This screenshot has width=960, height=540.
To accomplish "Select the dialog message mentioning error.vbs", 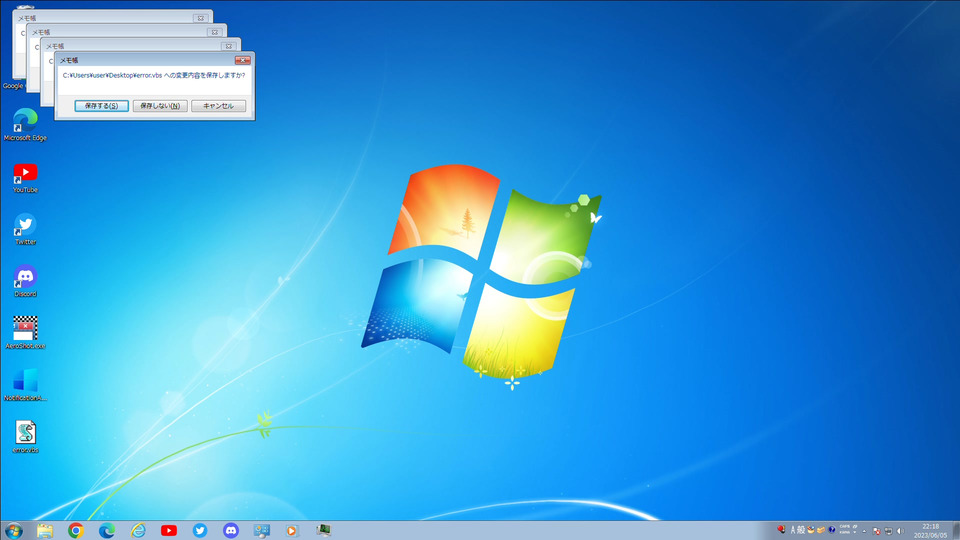I will [154, 75].
